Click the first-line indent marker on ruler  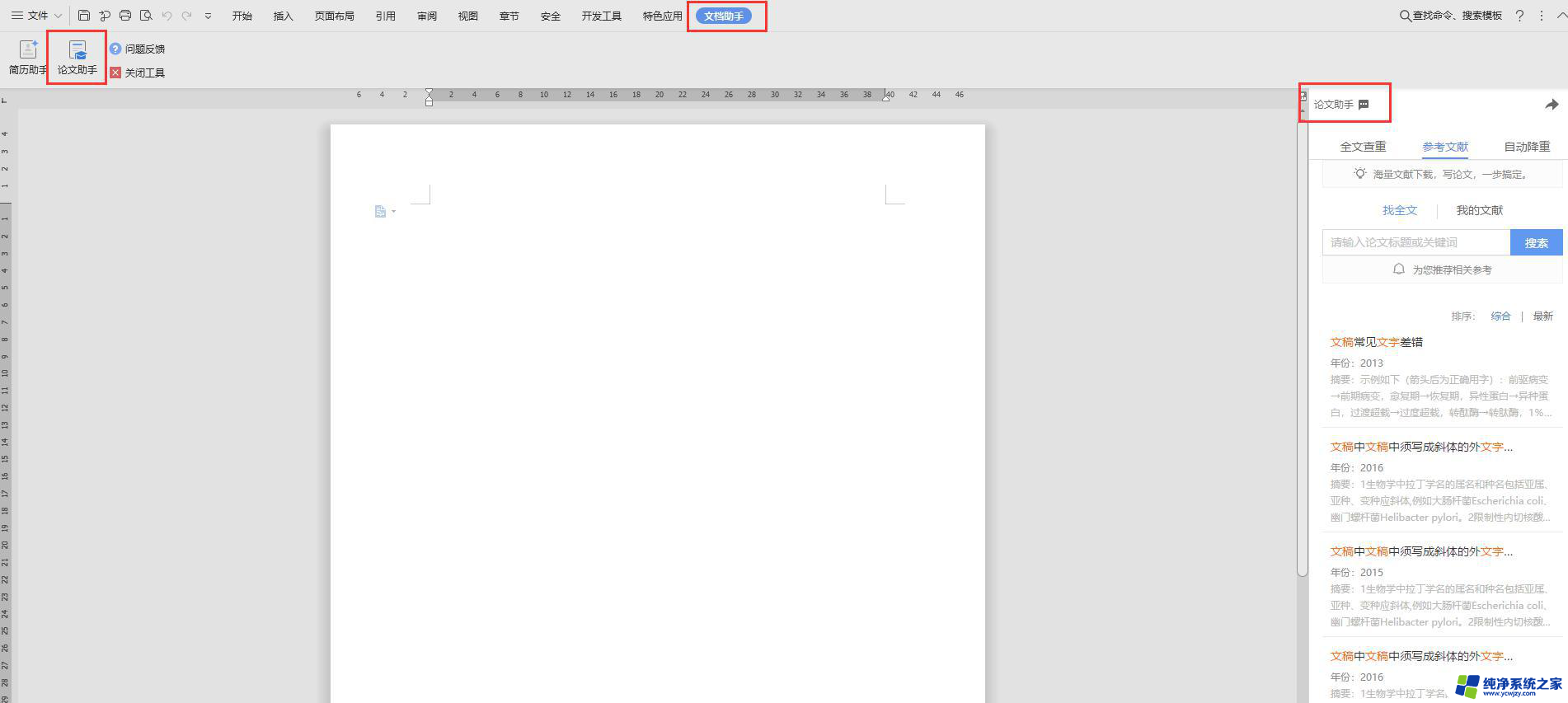(x=429, y=91)
